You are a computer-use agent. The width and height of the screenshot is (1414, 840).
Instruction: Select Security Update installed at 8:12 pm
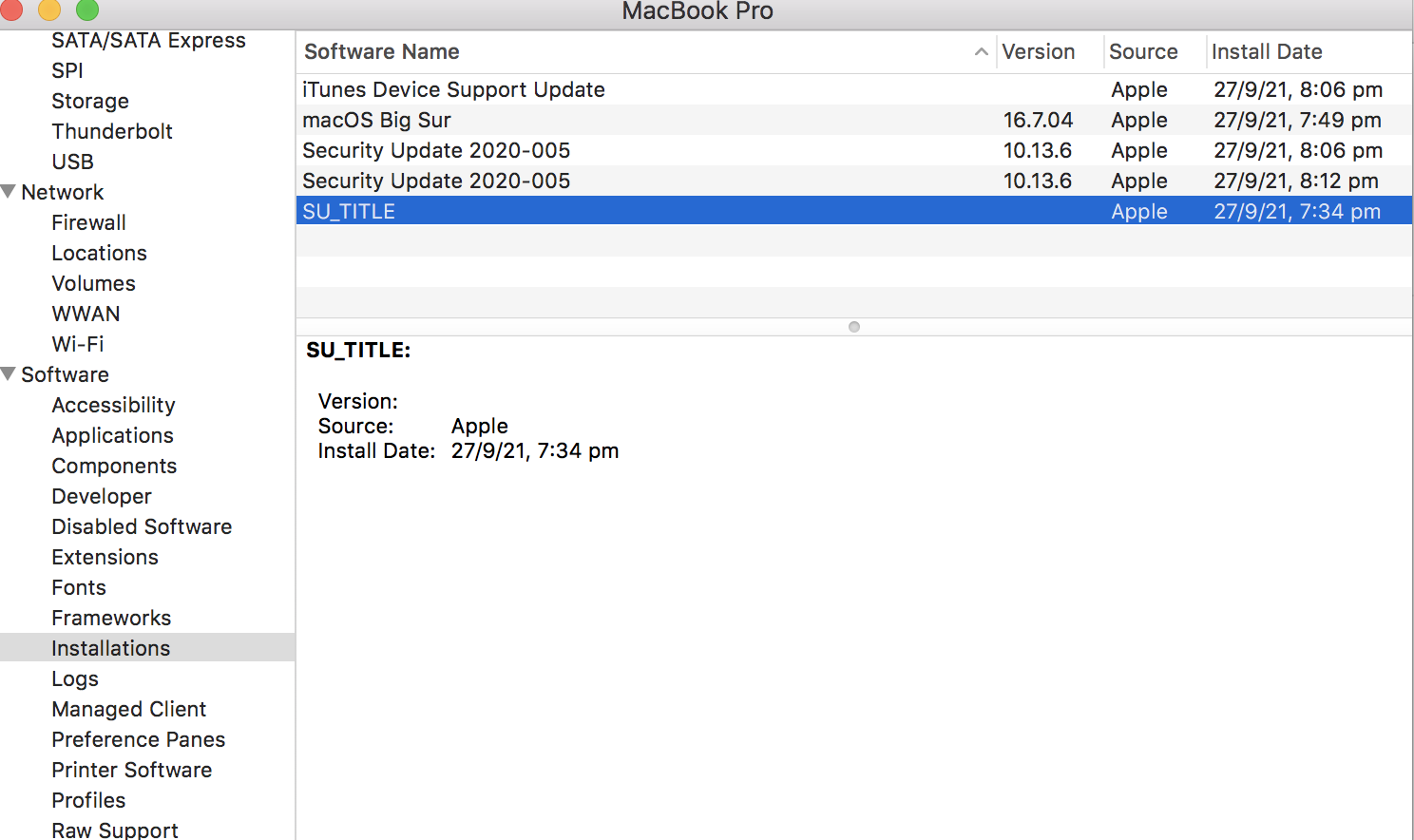coord(854,181)
